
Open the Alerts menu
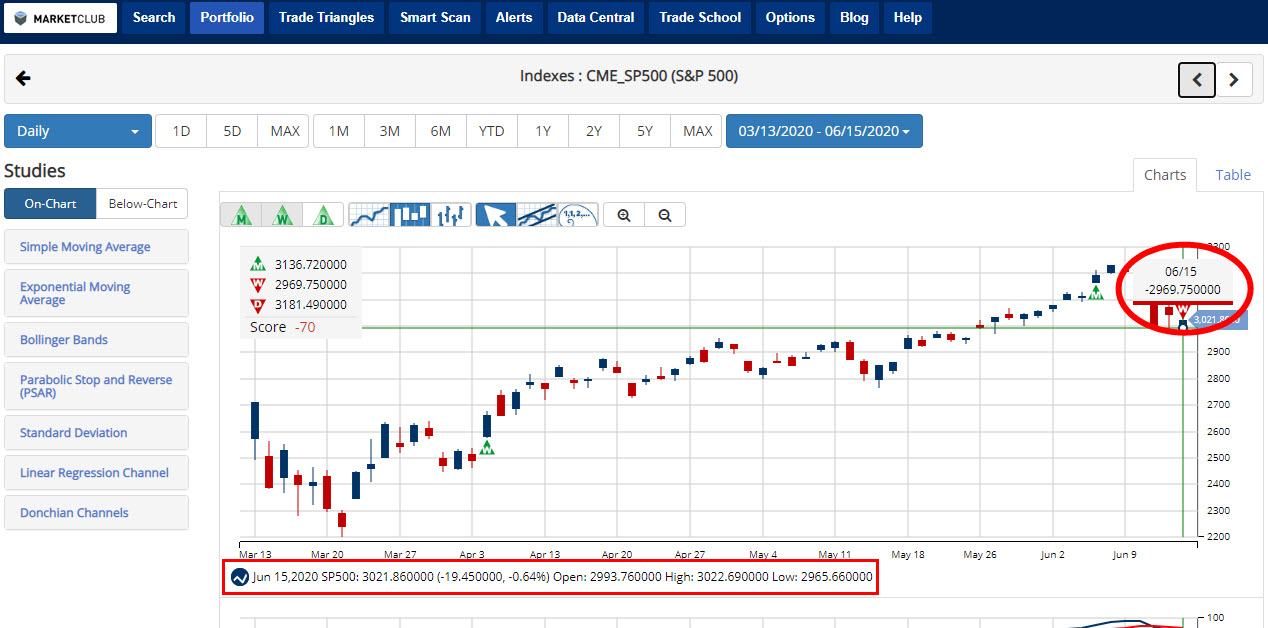pos(514,18)
